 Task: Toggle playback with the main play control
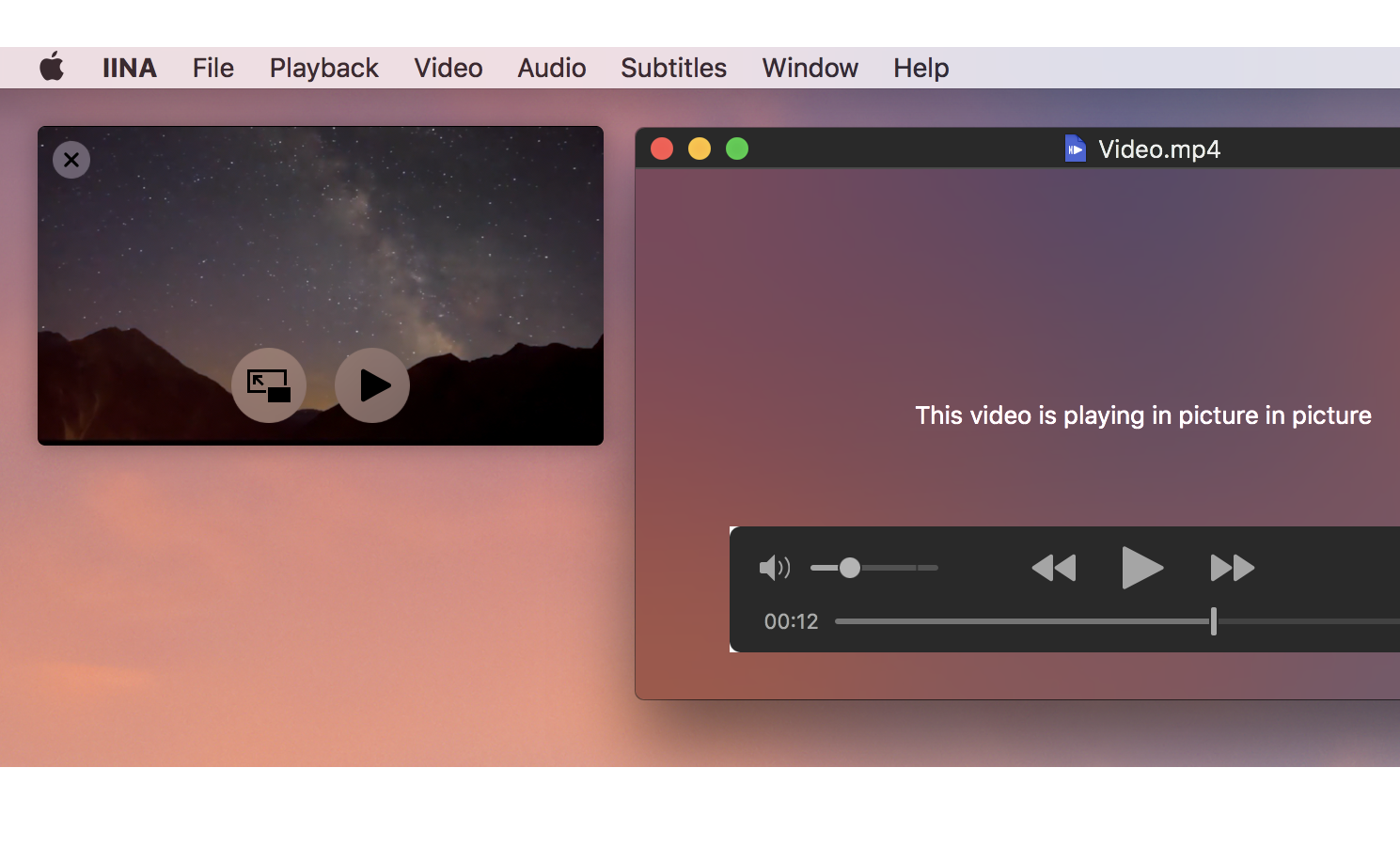pos(1141,567)
